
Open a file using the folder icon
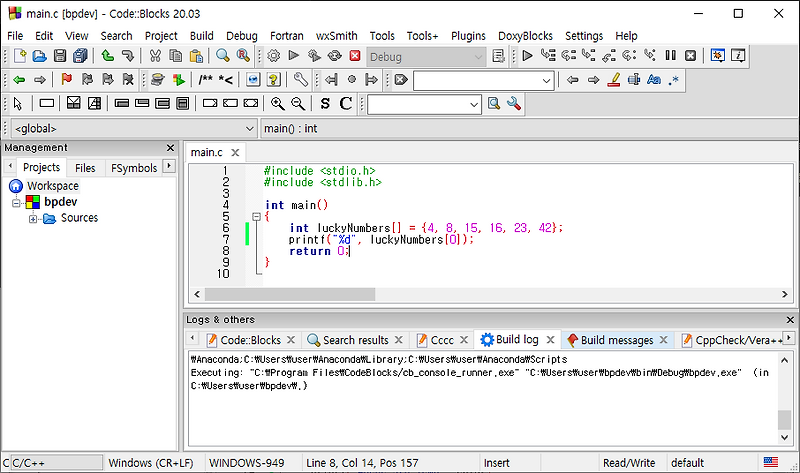(x=39, y=56)
